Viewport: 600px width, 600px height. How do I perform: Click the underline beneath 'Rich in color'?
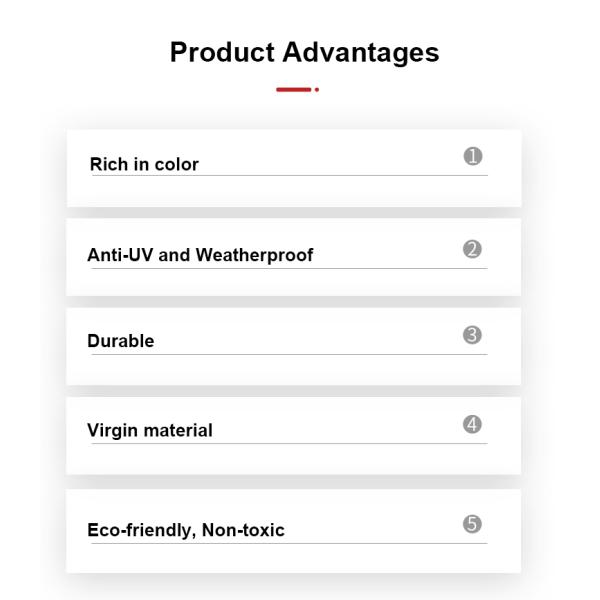click(288, 176)
